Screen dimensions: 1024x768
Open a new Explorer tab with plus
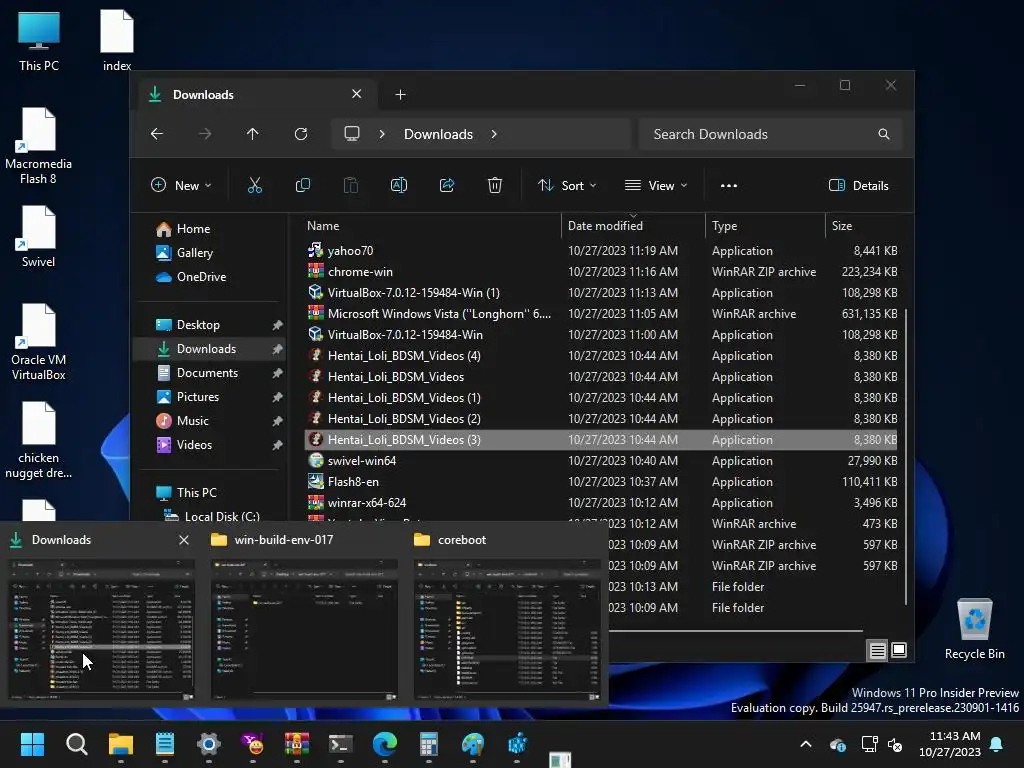click(x=400, y=95)
